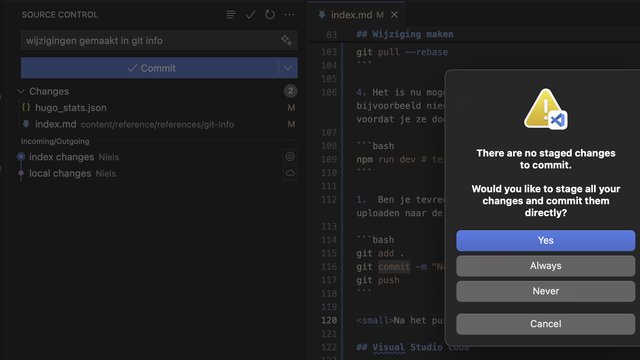Select the changes count badge showing 2

coord(290,91)
